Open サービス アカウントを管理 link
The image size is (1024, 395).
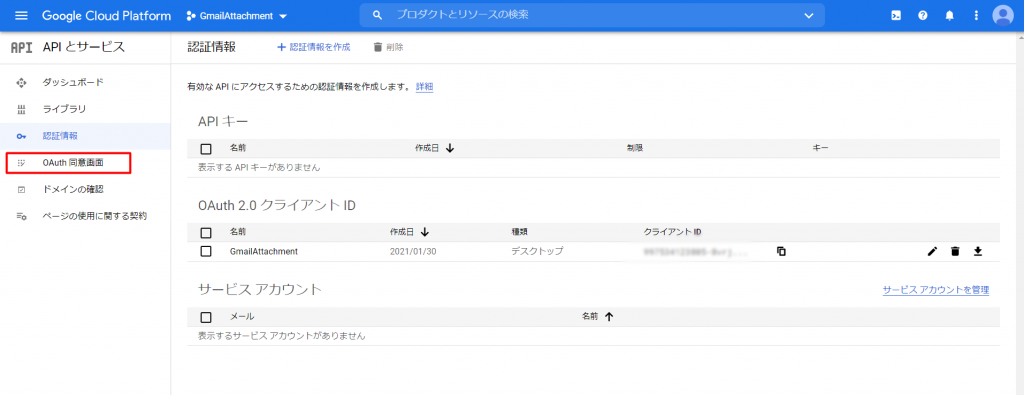click(x=936, y=290)
